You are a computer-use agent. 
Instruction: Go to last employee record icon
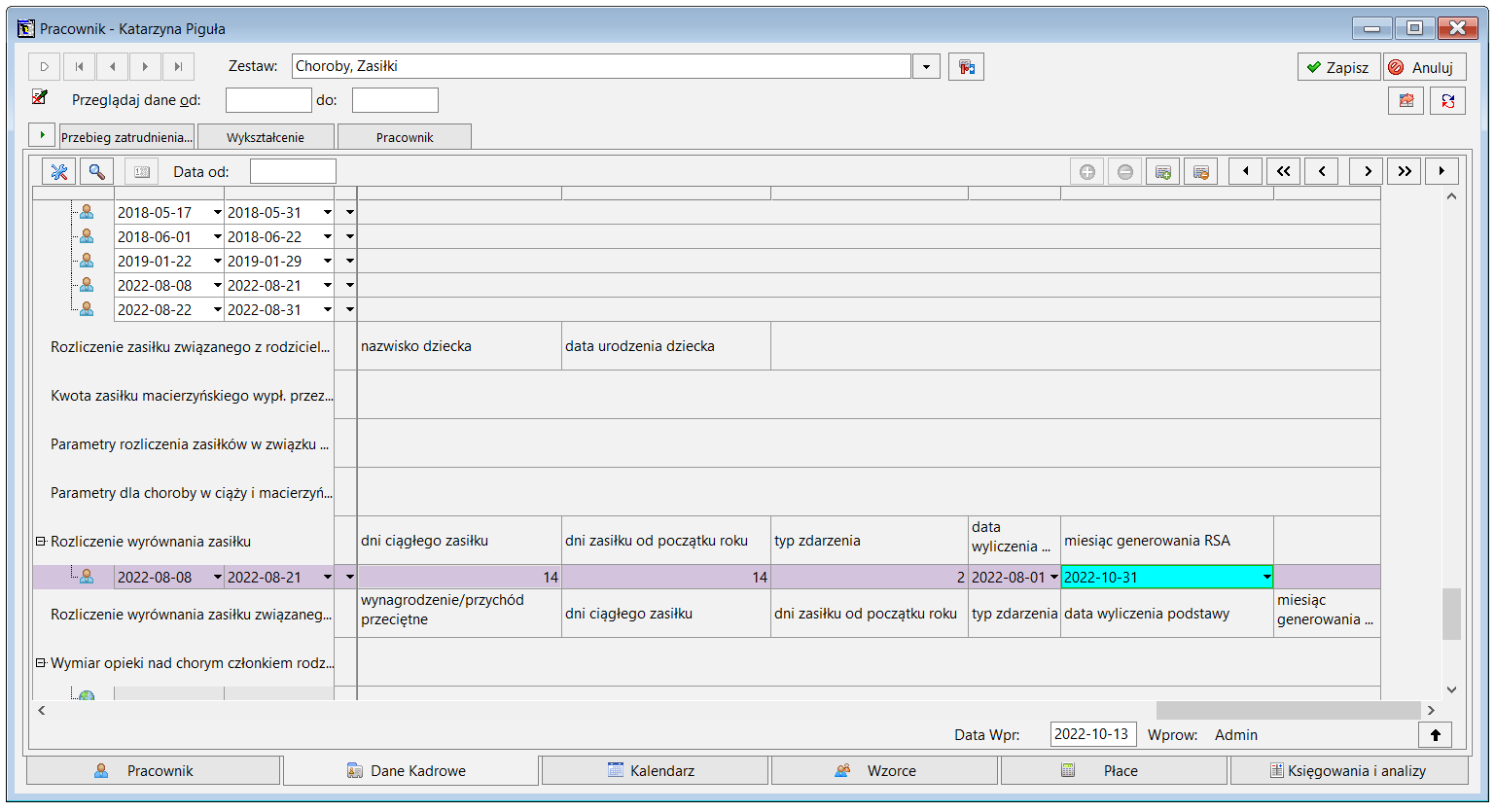click(x=178, y=67)
